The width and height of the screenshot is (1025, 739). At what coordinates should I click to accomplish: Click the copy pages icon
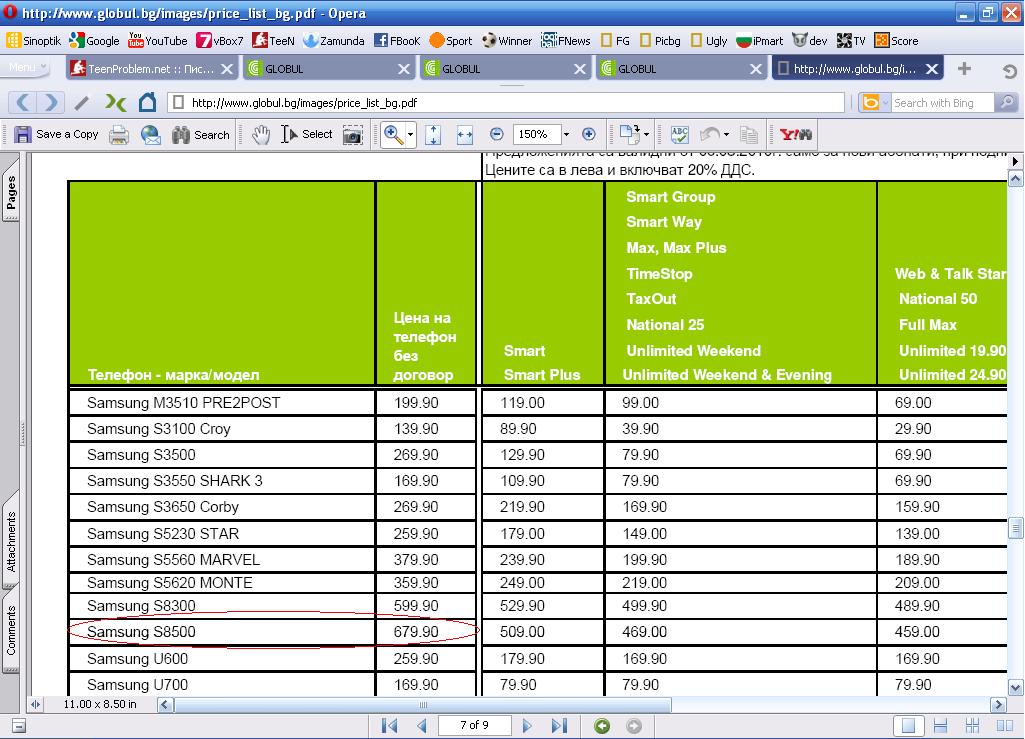(749, 135)
